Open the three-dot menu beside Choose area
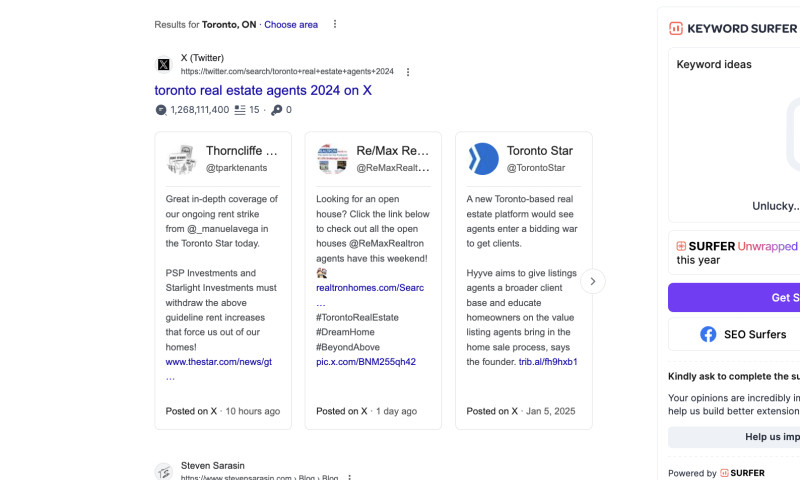The width and height of the screenshot is (800, 480). pyautogui.click(x=335, y=24)
